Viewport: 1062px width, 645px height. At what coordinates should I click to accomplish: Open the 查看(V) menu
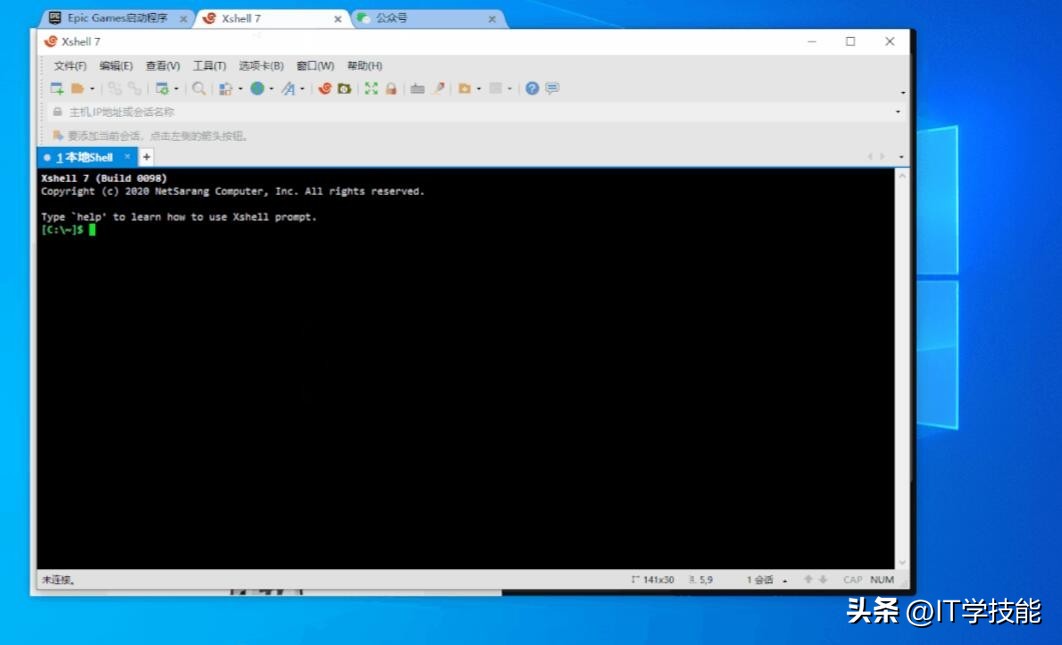(x=163, y=66)
